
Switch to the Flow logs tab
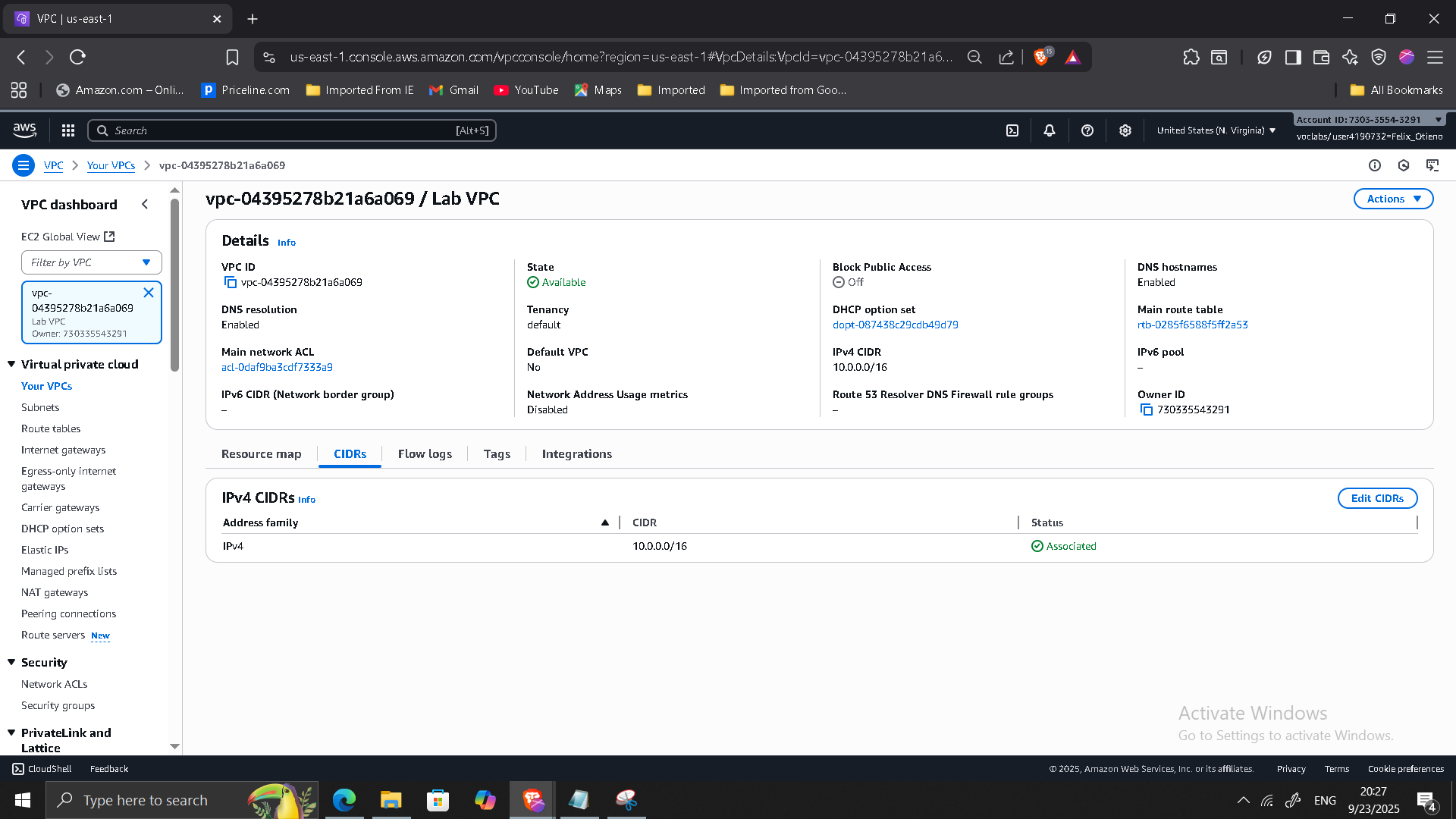[x=425, y=453]
